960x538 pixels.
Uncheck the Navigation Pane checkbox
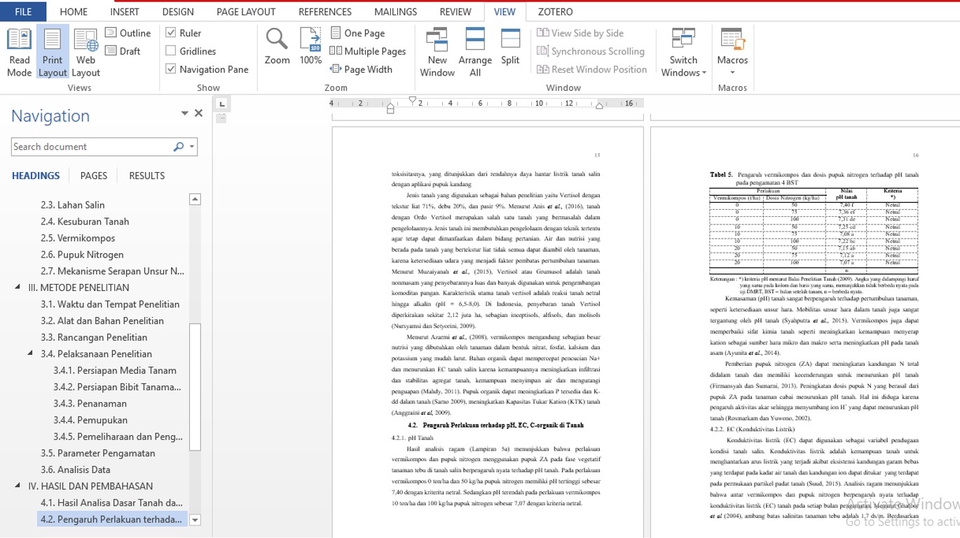pos(171,69)
